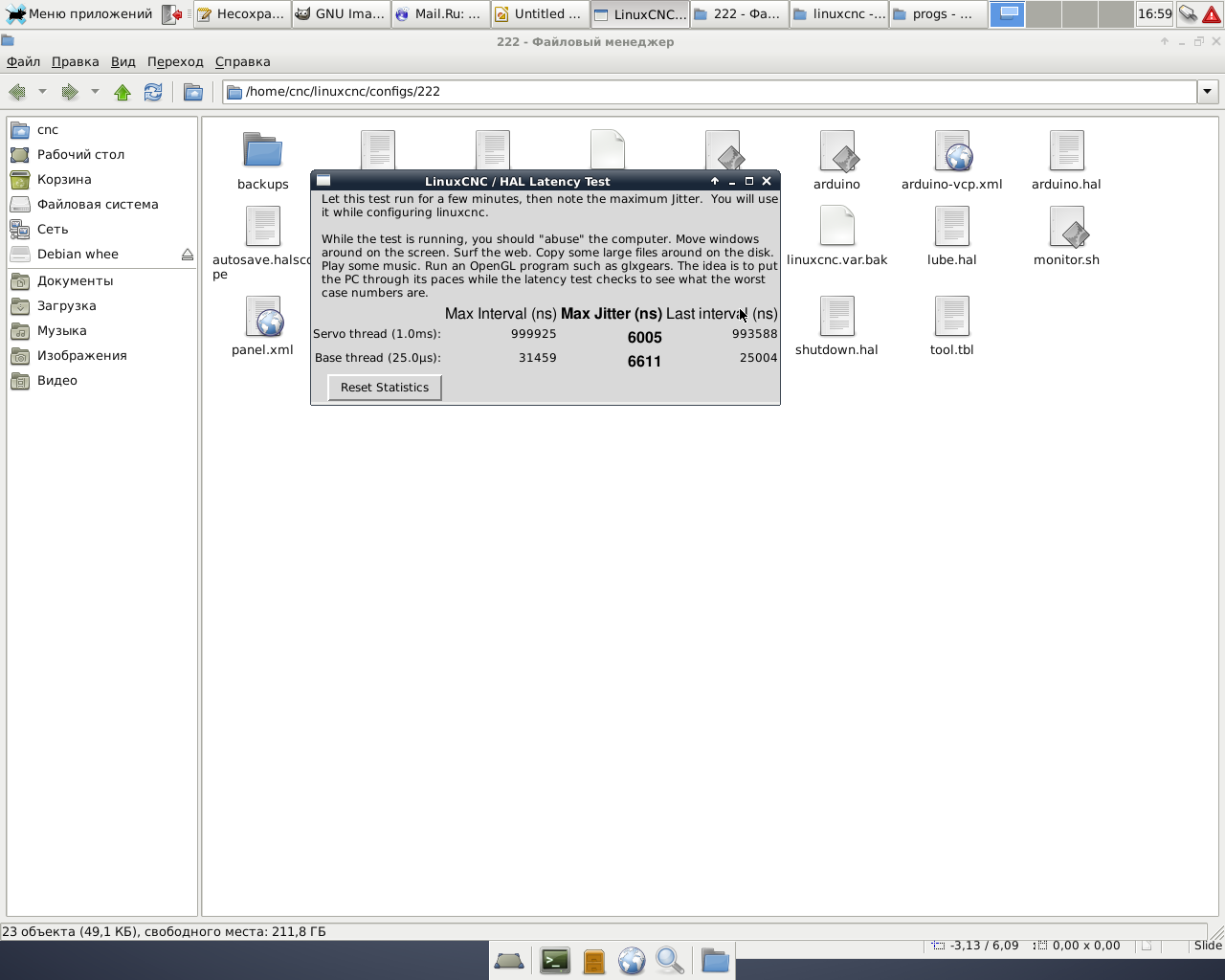Click the Reset Statistics button
Image resolution: width=1225 pixels, height=980 pixels.
(385, 388)
